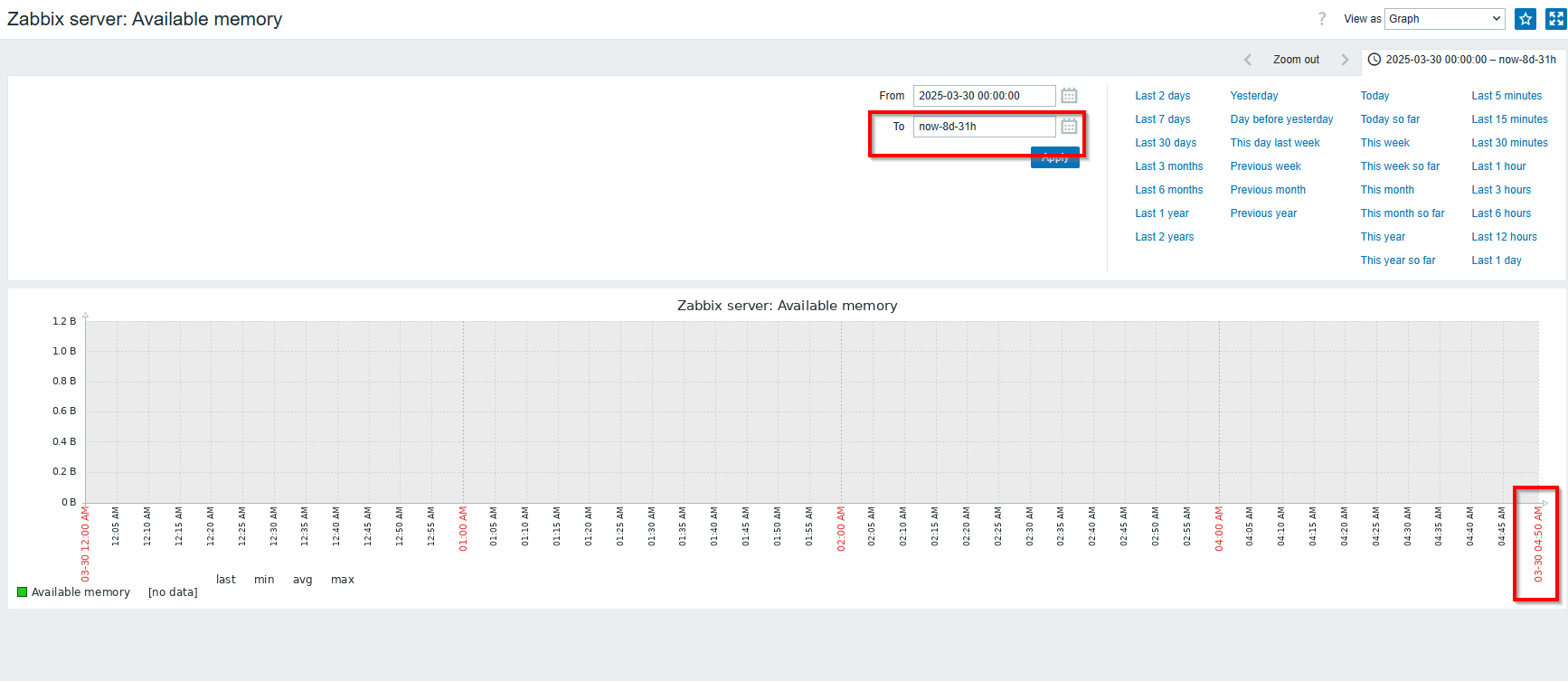The height and width of the screenshot is (681, 1568).
Task: Pick This week range
Action: tap(1385, 143)
